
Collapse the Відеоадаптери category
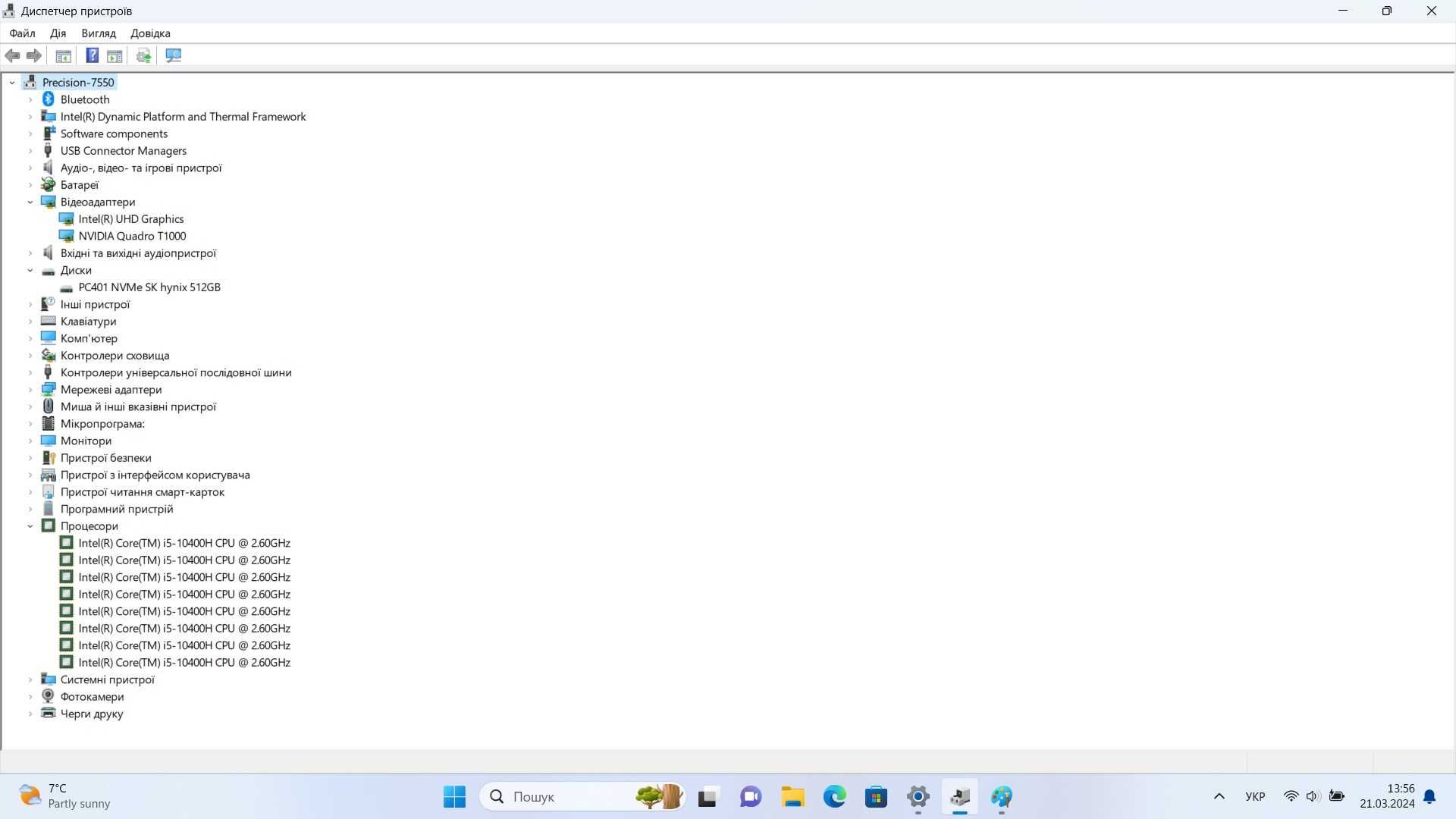click(x=30, y=202)
